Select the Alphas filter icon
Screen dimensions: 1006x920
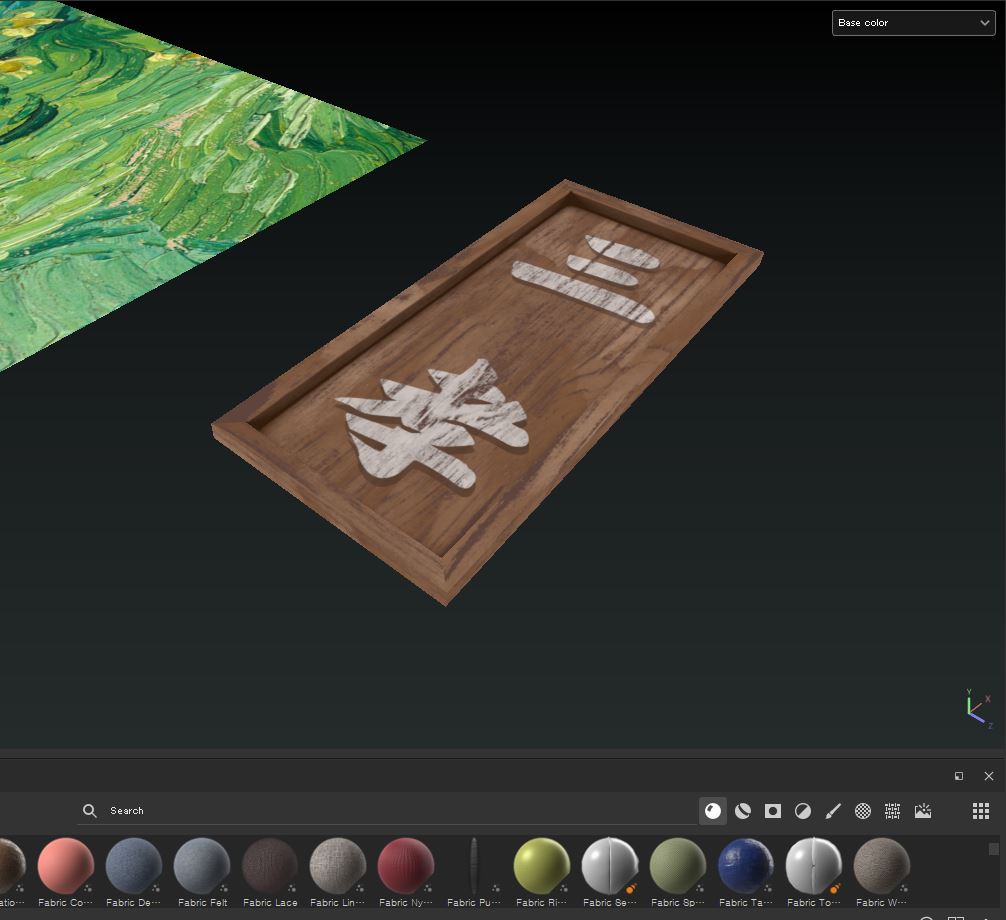[863, 811]
